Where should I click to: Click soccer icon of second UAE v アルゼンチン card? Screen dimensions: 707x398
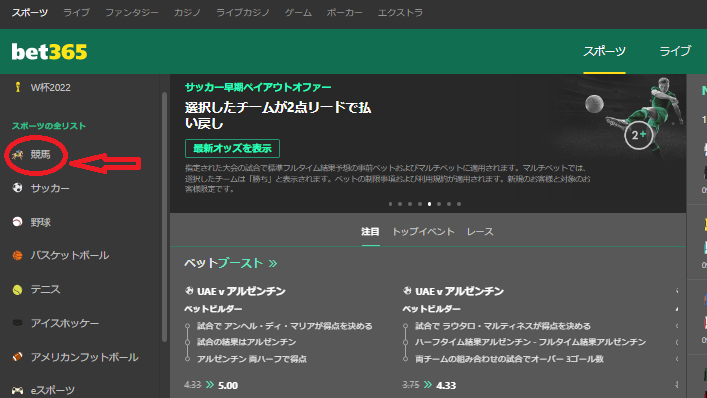tap(407, 291)
